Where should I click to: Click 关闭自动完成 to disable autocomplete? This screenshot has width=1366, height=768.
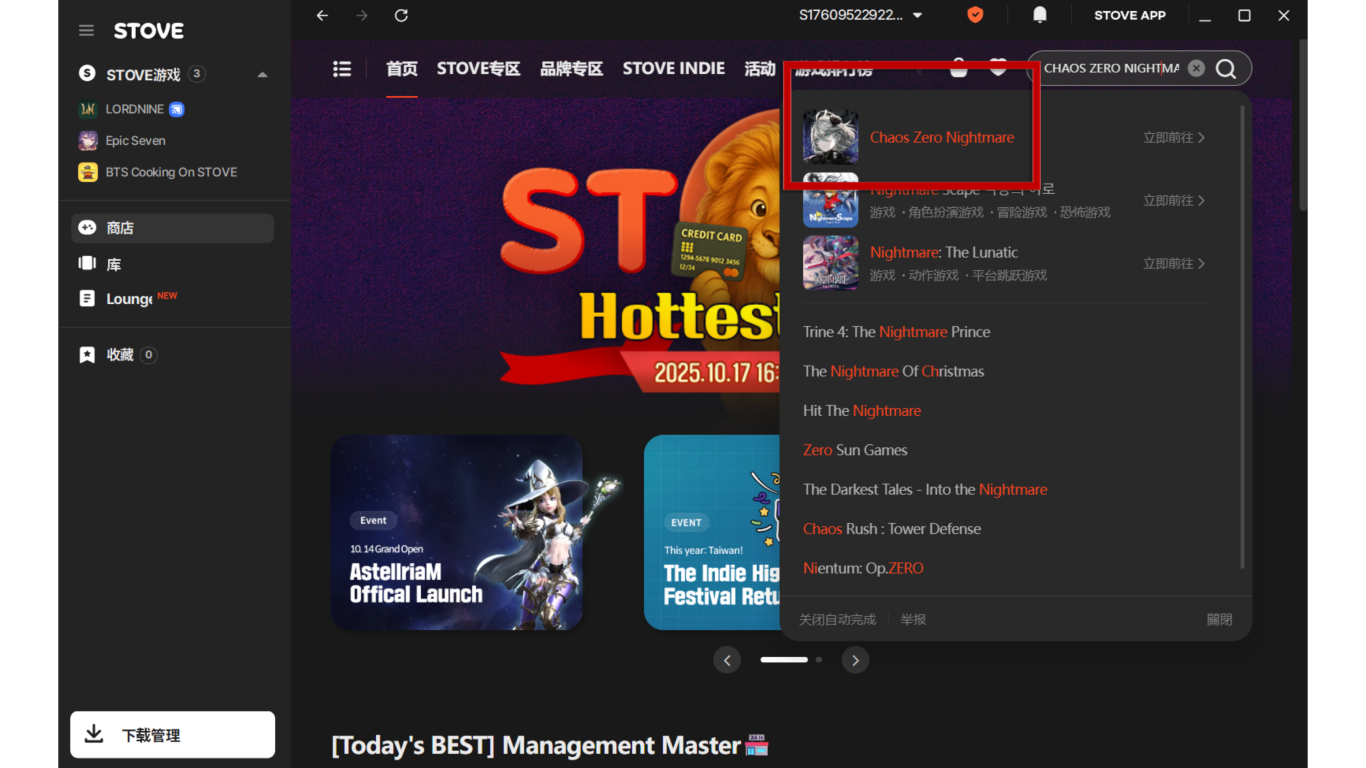pos(837,620)
